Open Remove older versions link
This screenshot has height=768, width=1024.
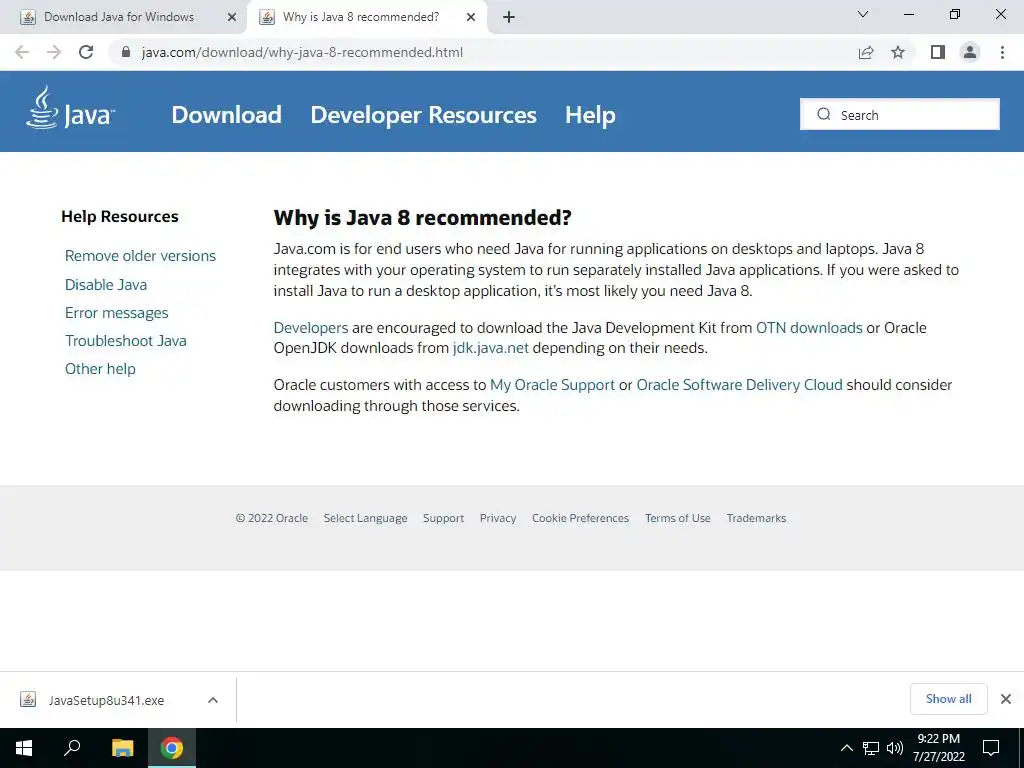140,256
